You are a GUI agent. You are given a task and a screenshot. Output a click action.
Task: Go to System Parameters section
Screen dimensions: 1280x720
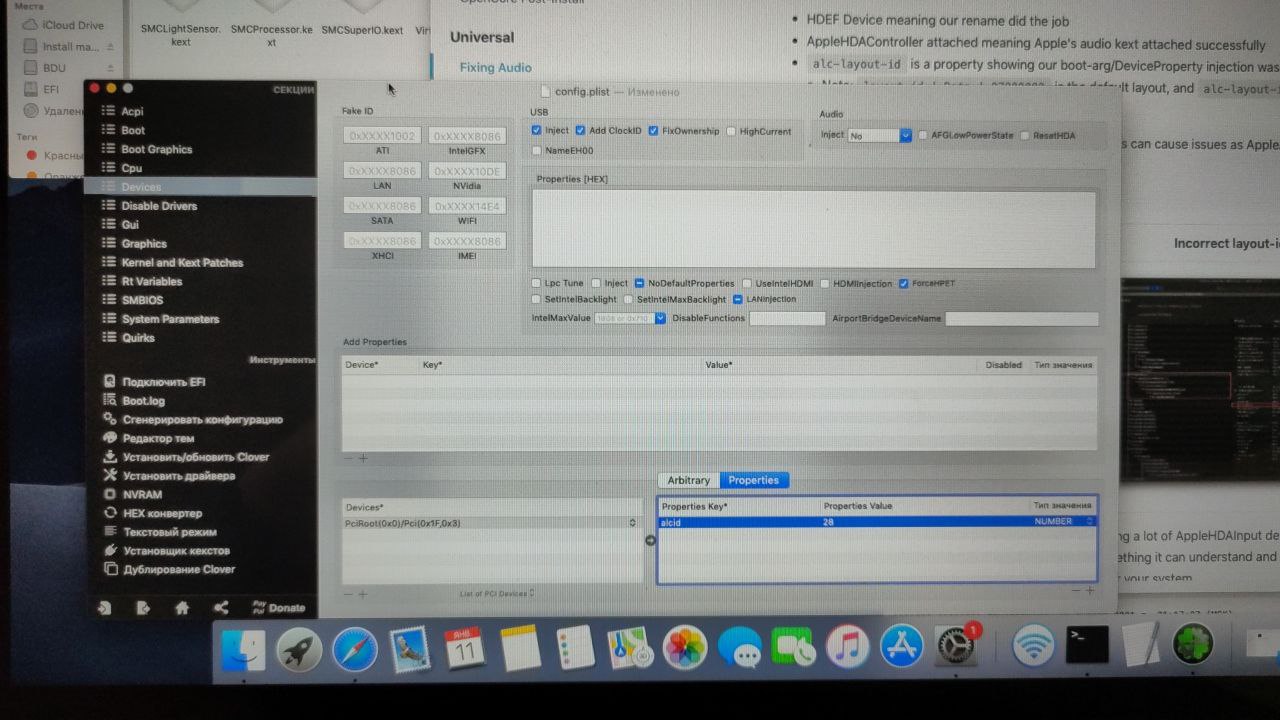[x=170, y=319]
